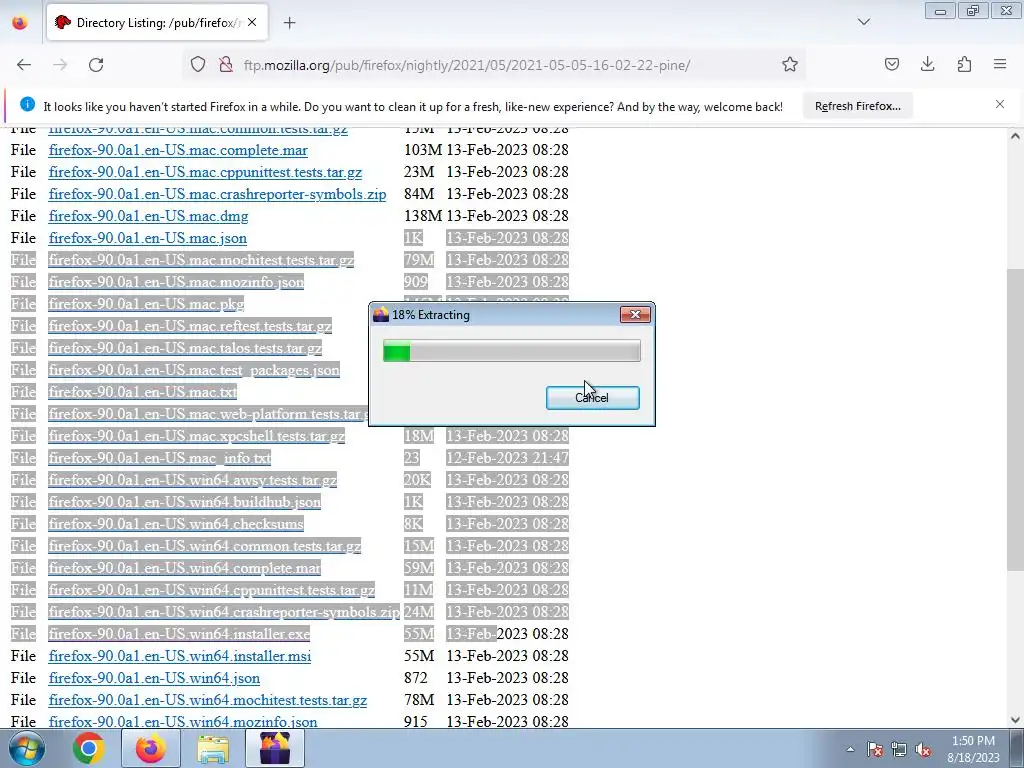Select the installer extraction taskbar icon
Screen dimensions: 1024x768
point(275,748)
